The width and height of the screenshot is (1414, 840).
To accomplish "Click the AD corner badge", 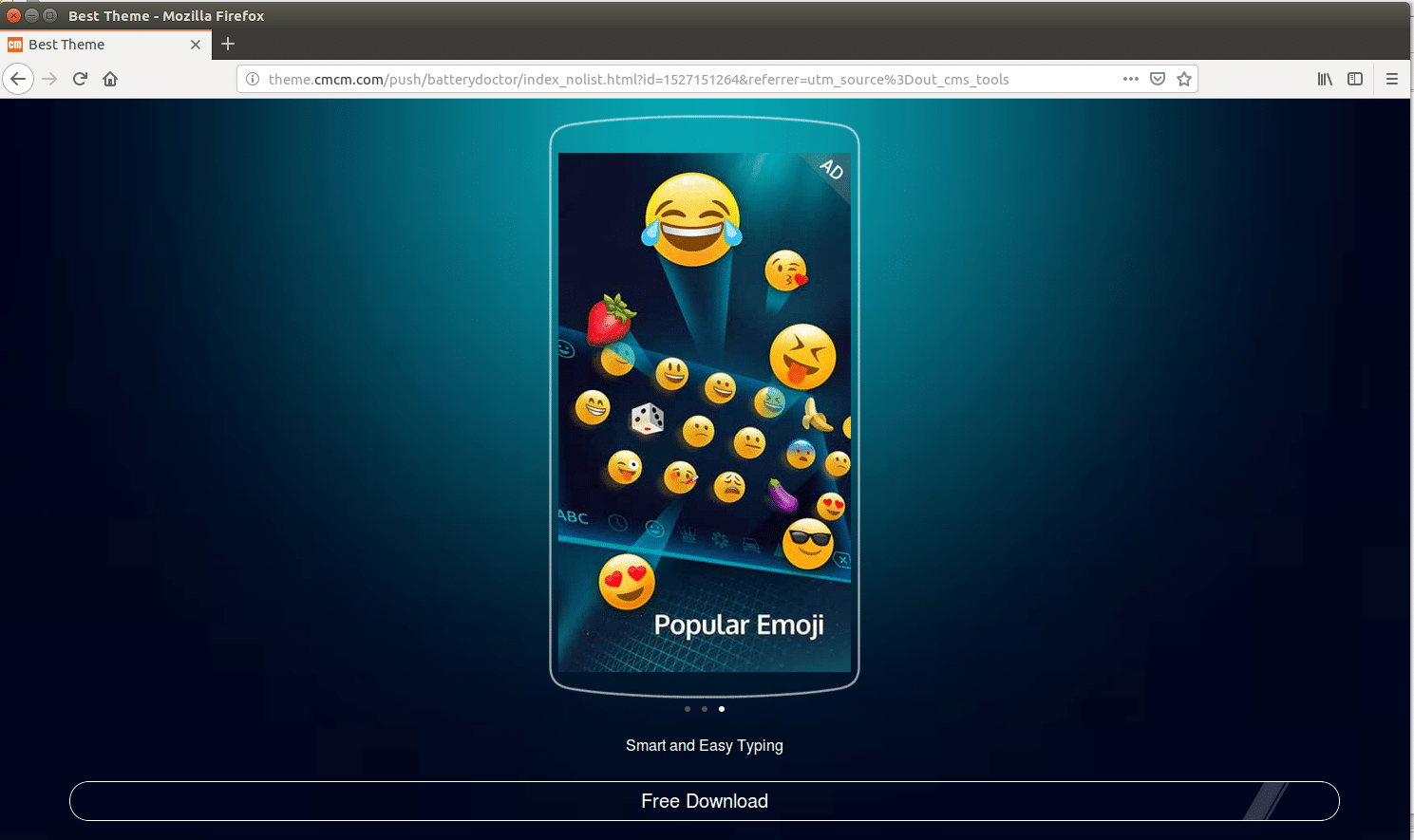I will [831, 170].
